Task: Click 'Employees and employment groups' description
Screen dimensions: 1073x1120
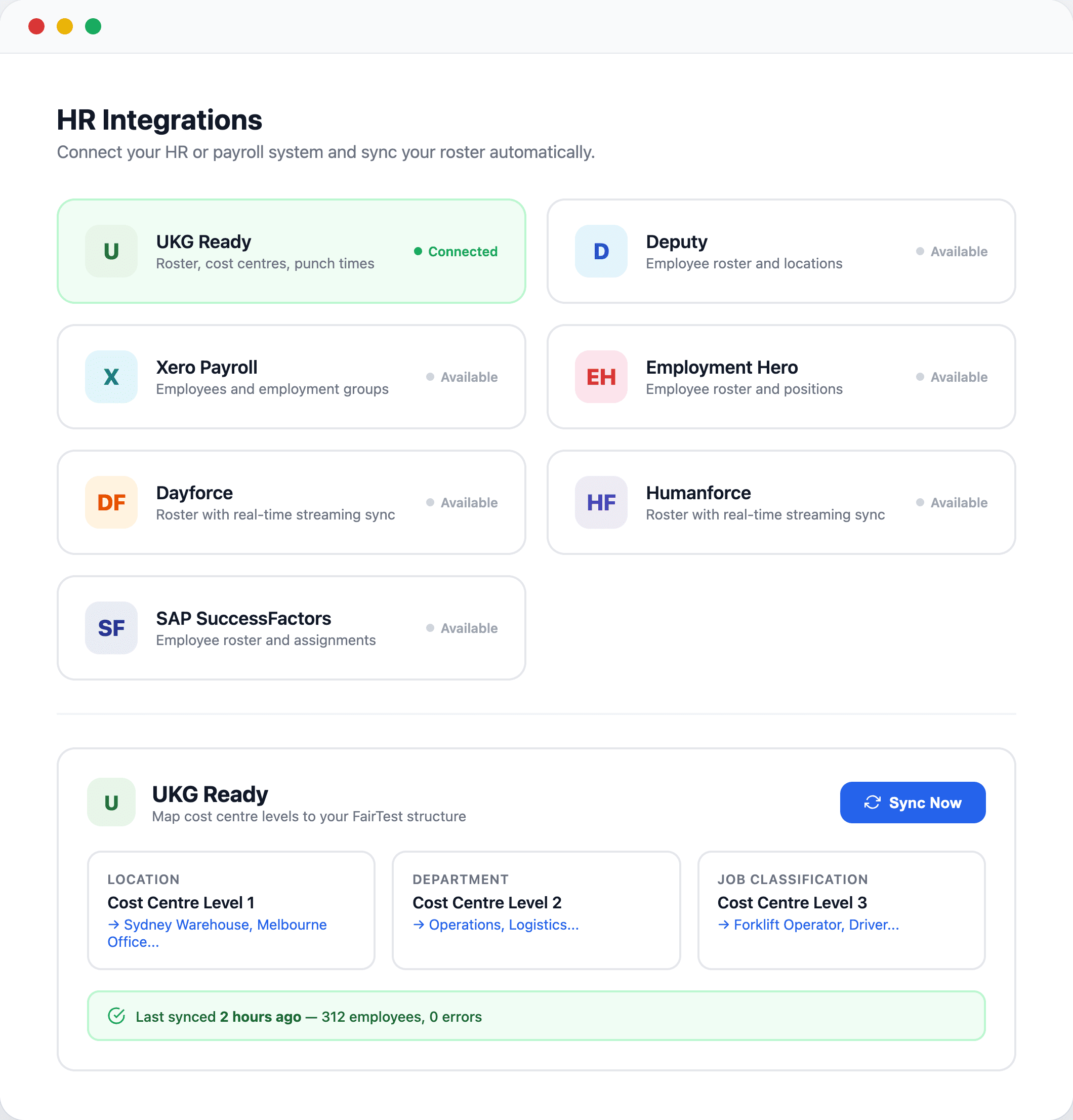Action: click(x=272, y=389)
